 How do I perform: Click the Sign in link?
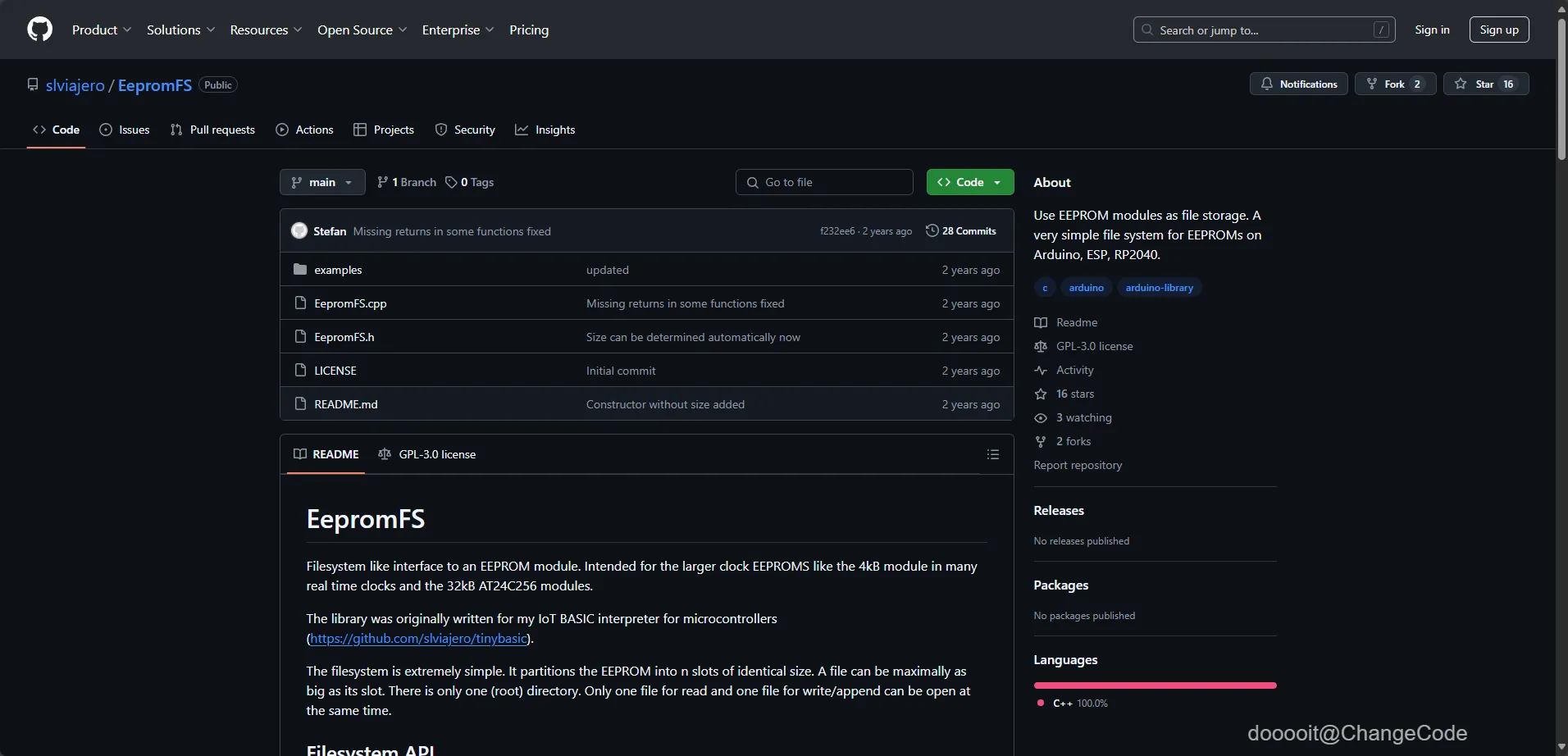1432,30
